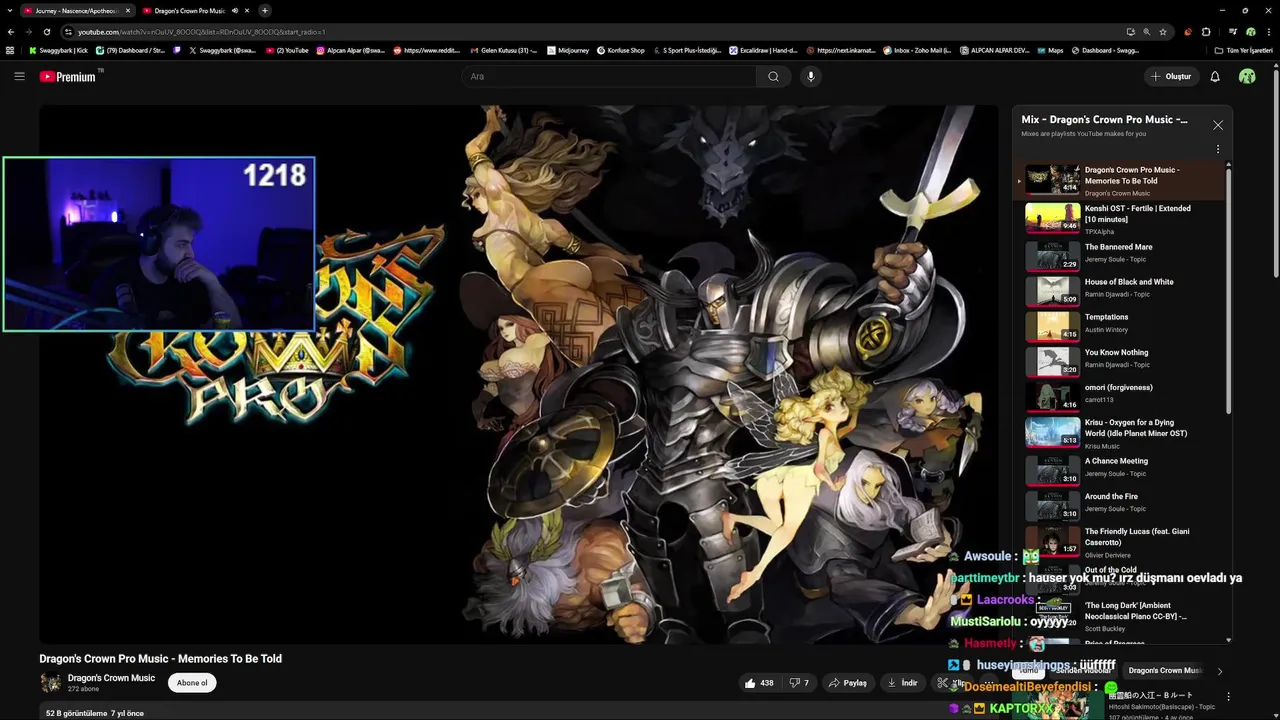This screenshot has width=1280, height=720.
Task: Go back in browser history
Action: (x=11, y=32)
